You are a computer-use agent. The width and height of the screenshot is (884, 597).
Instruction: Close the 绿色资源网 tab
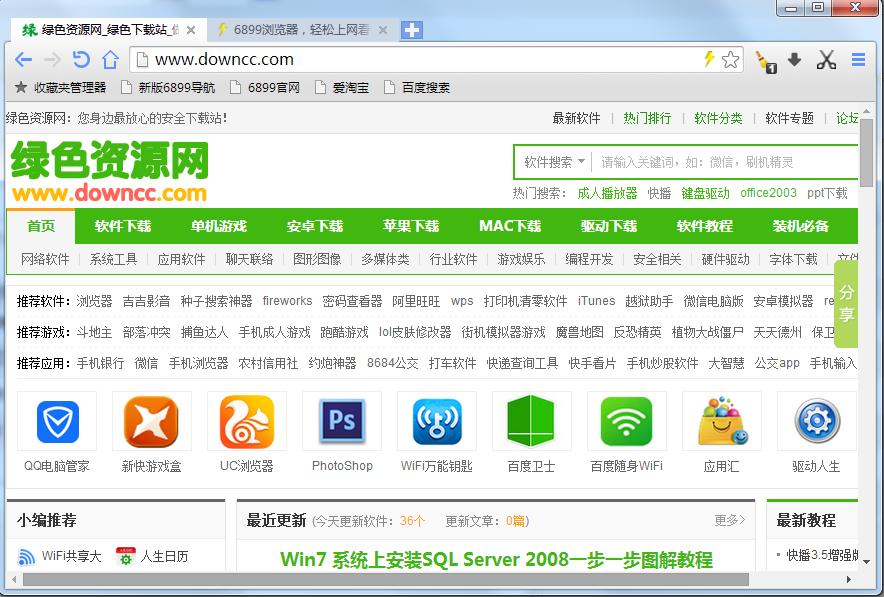[191, 30]
